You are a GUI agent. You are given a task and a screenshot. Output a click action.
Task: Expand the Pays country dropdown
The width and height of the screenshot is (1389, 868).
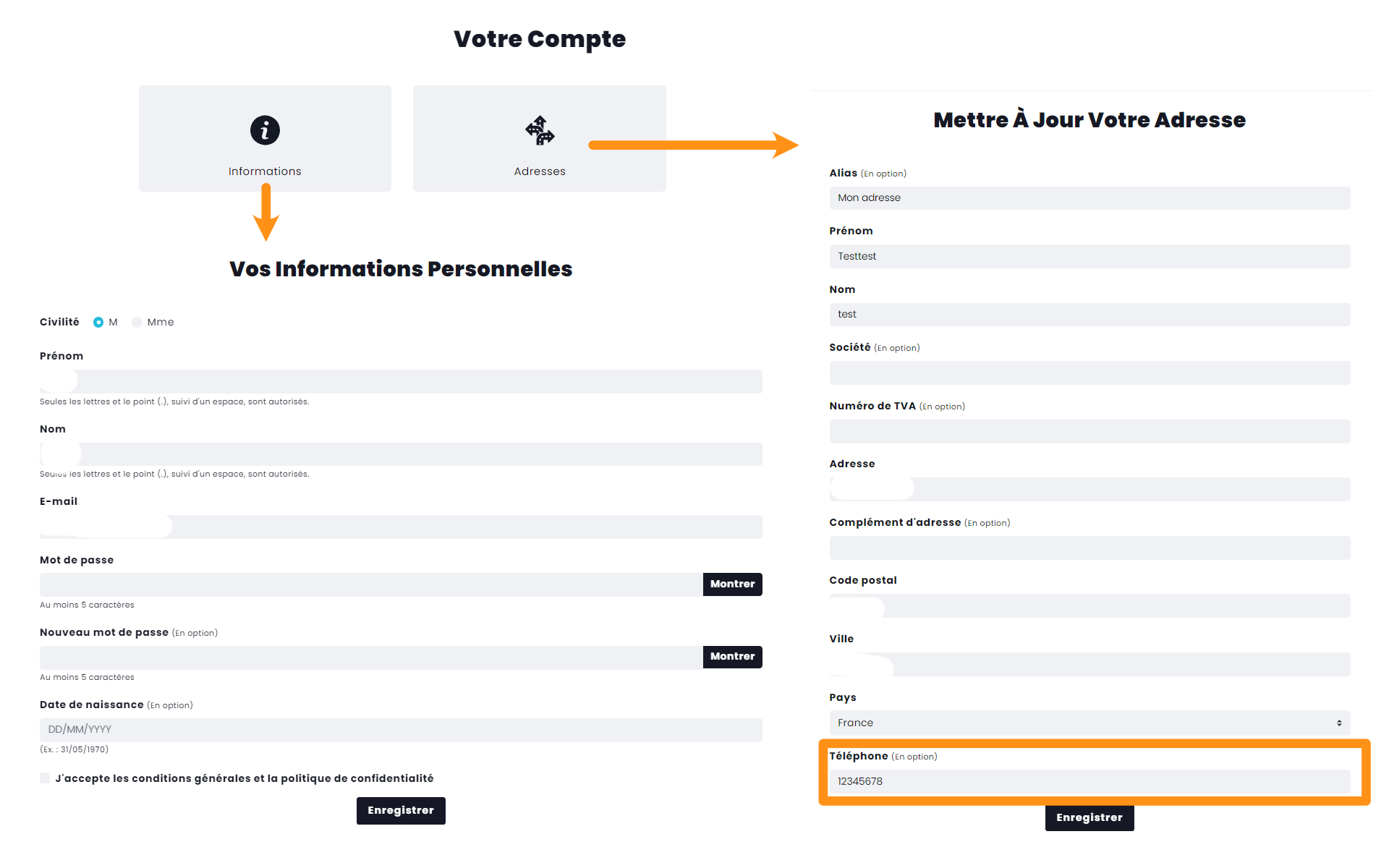pos(1089,723)
